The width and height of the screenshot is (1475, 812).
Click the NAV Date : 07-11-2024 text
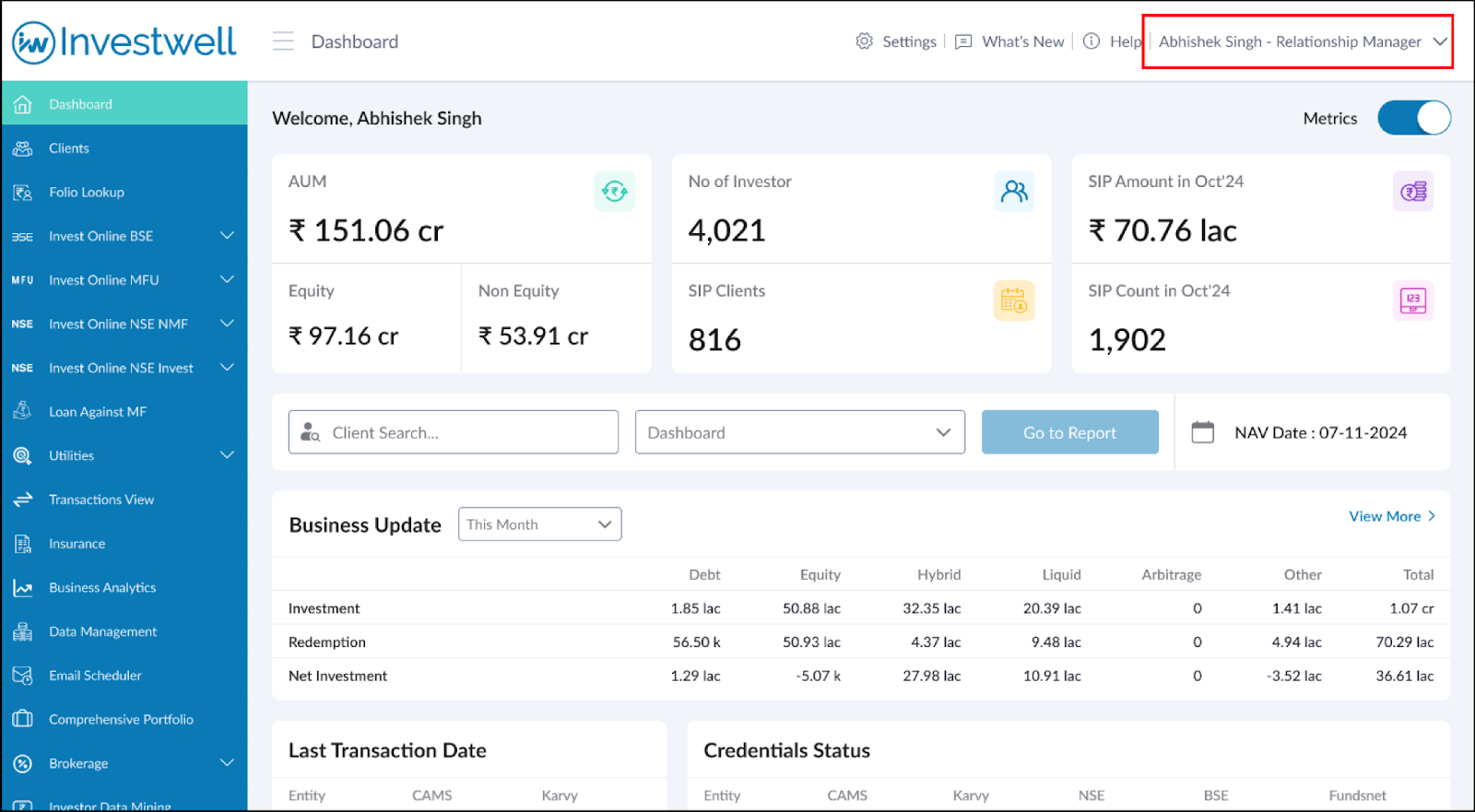click(x=1321, y=433)
